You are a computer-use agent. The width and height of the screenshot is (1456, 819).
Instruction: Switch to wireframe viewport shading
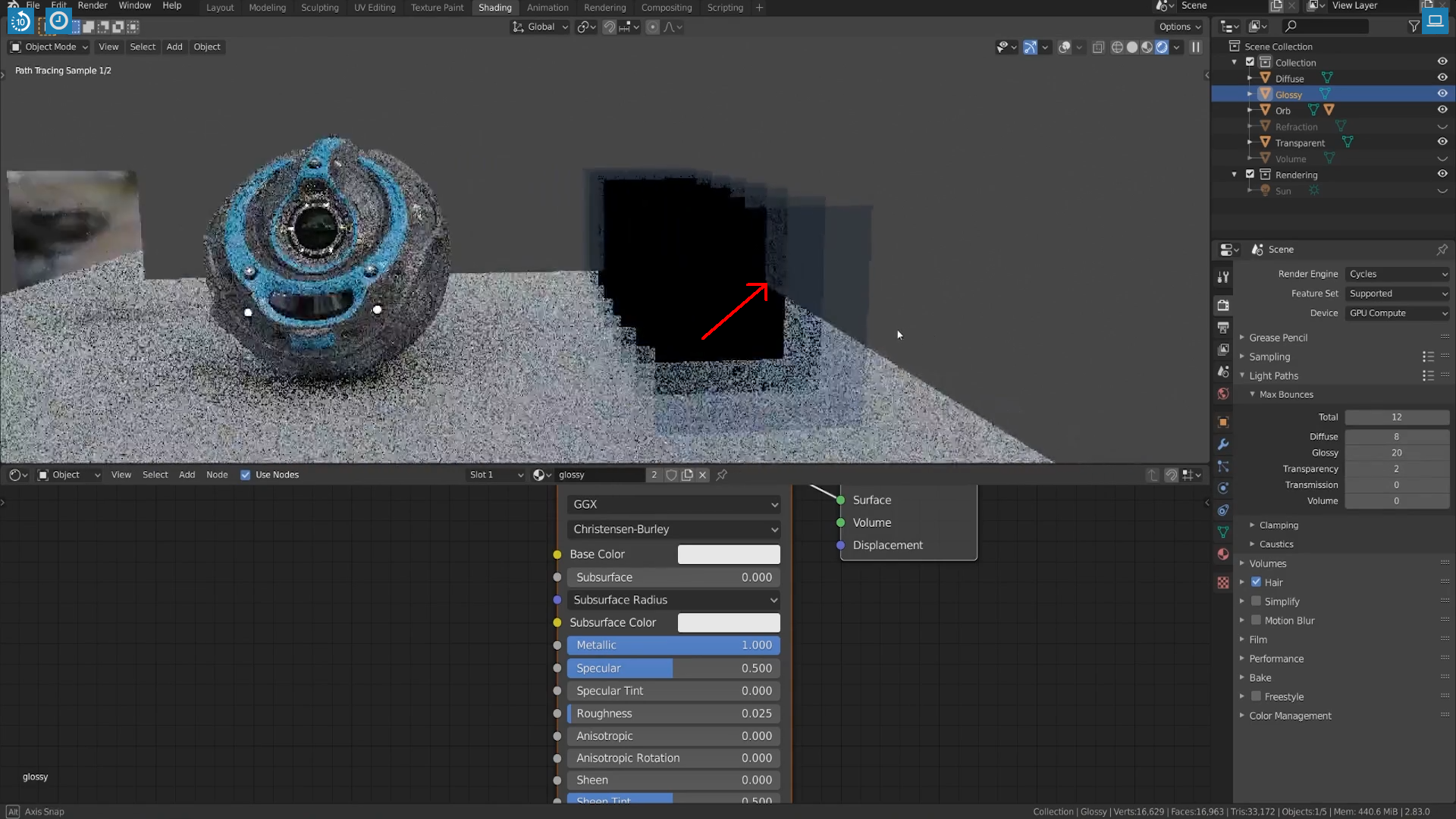point(1117,47)
